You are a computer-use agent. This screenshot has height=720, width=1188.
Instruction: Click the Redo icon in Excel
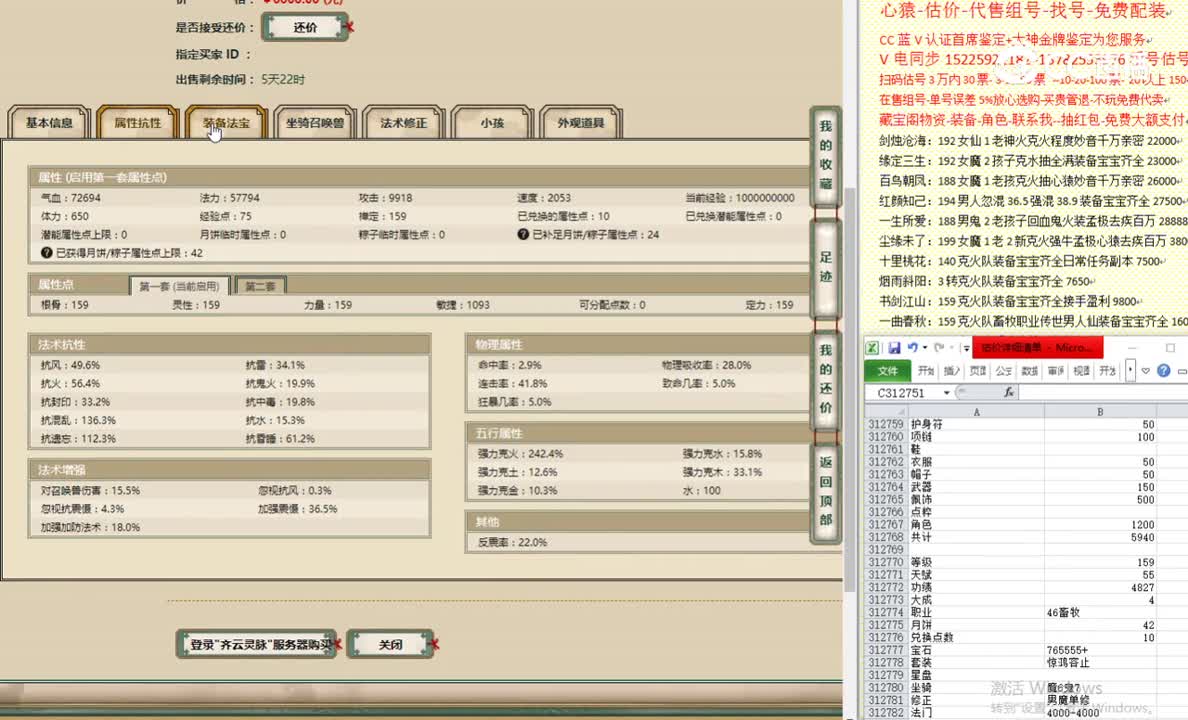coord(938,349)
